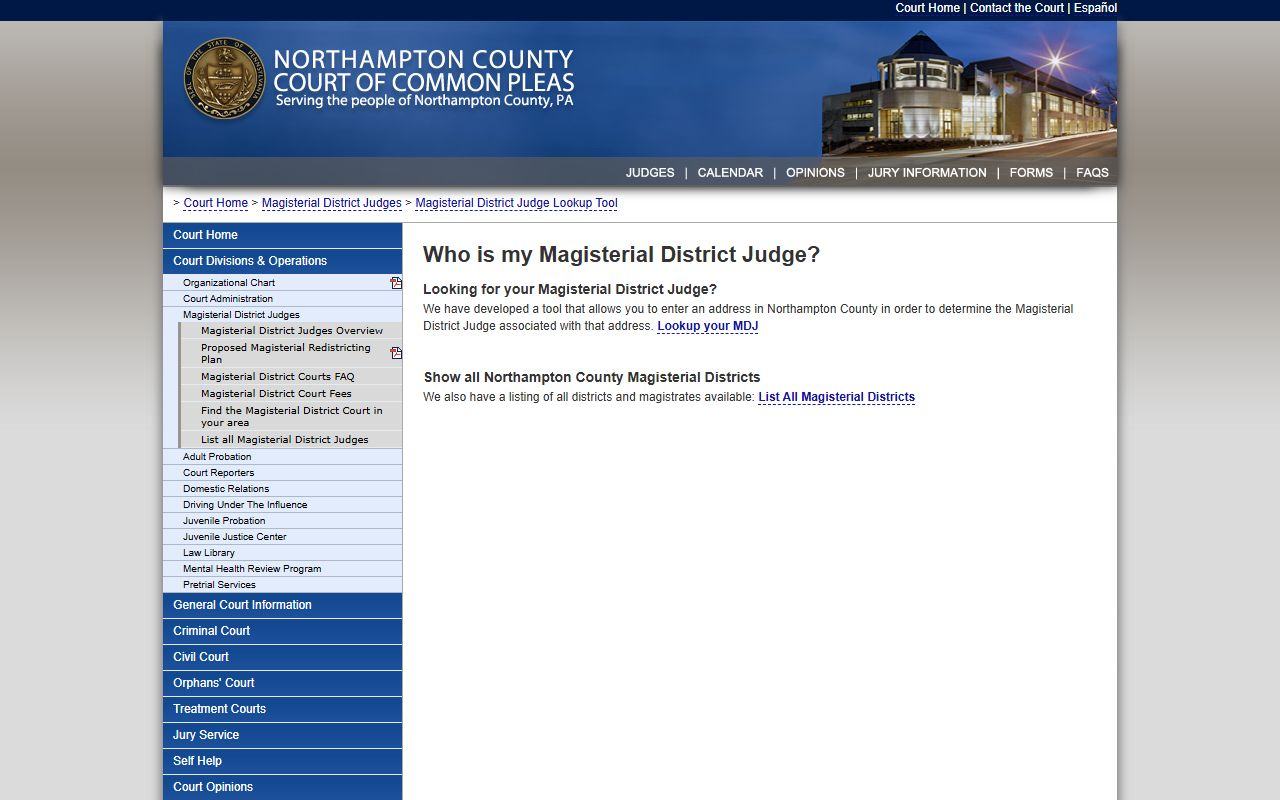Collapse Court Divisions & Operations sidebar section

[x=282, y=261]
